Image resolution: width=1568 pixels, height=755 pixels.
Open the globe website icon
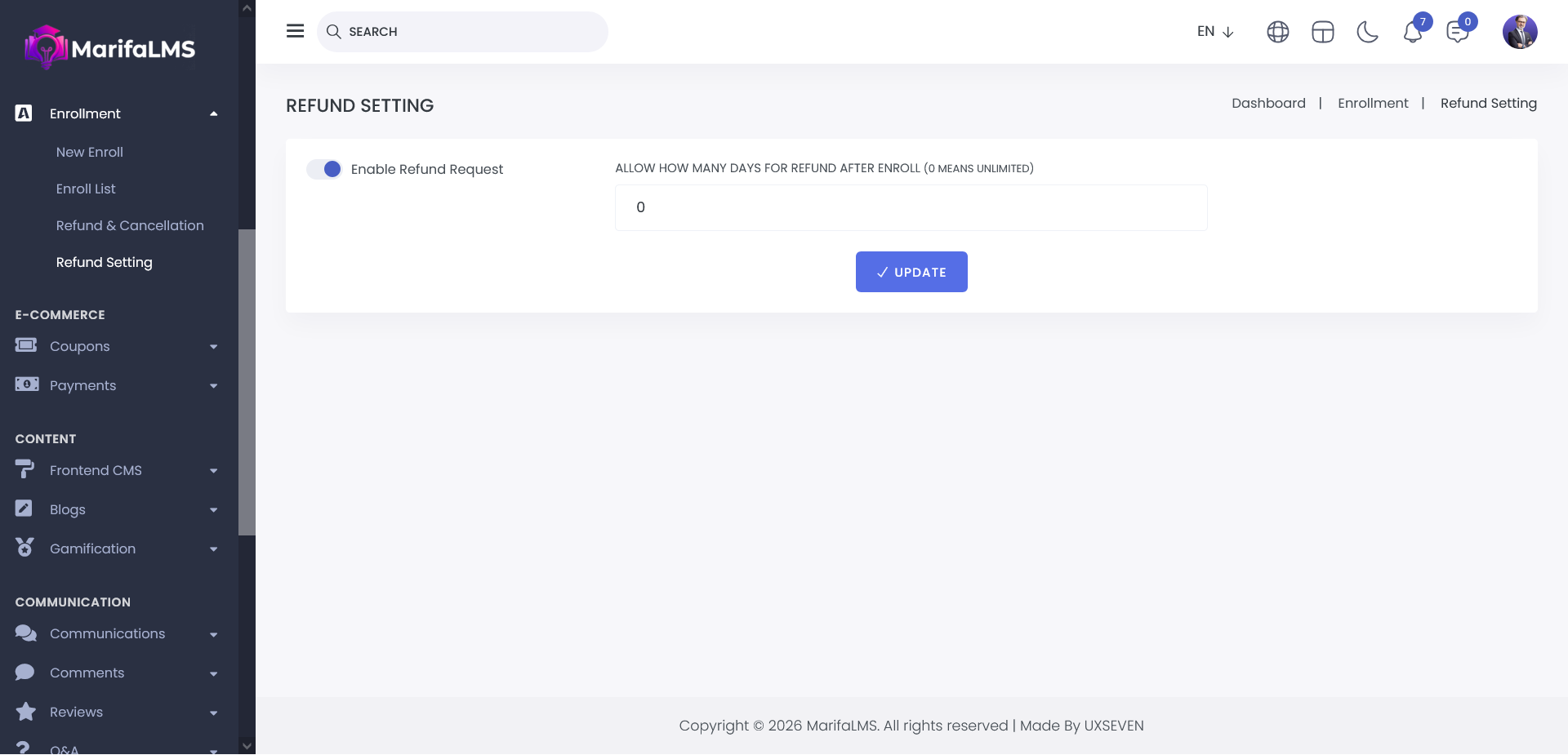click(x=1277, y=32)
